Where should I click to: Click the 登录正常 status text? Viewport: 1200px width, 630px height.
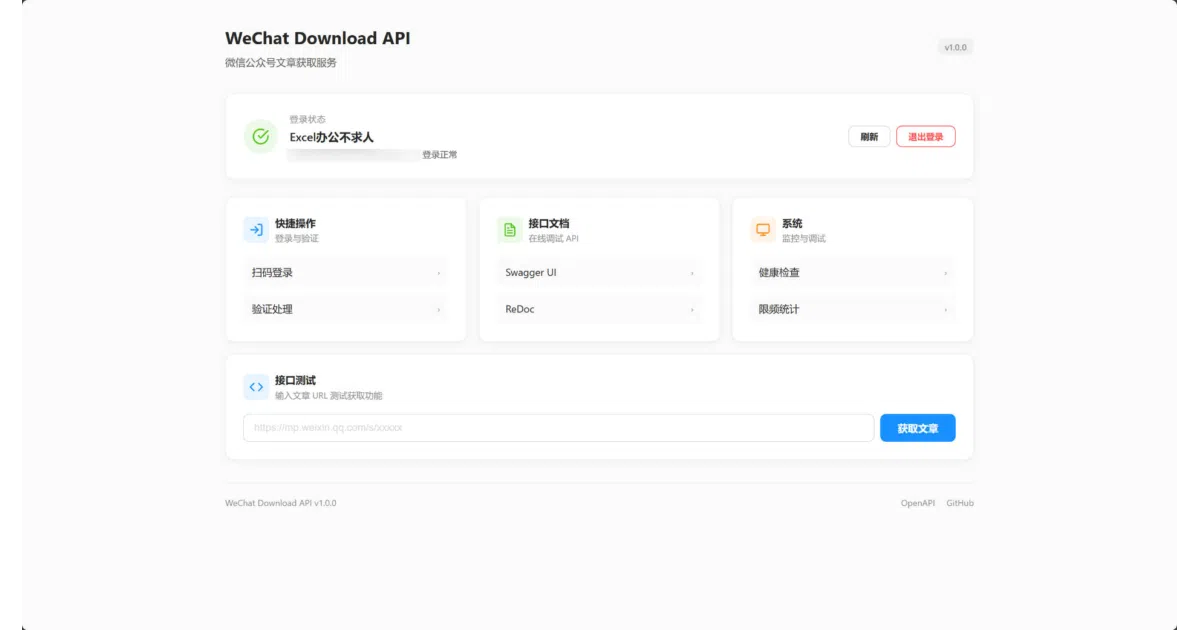440,155
